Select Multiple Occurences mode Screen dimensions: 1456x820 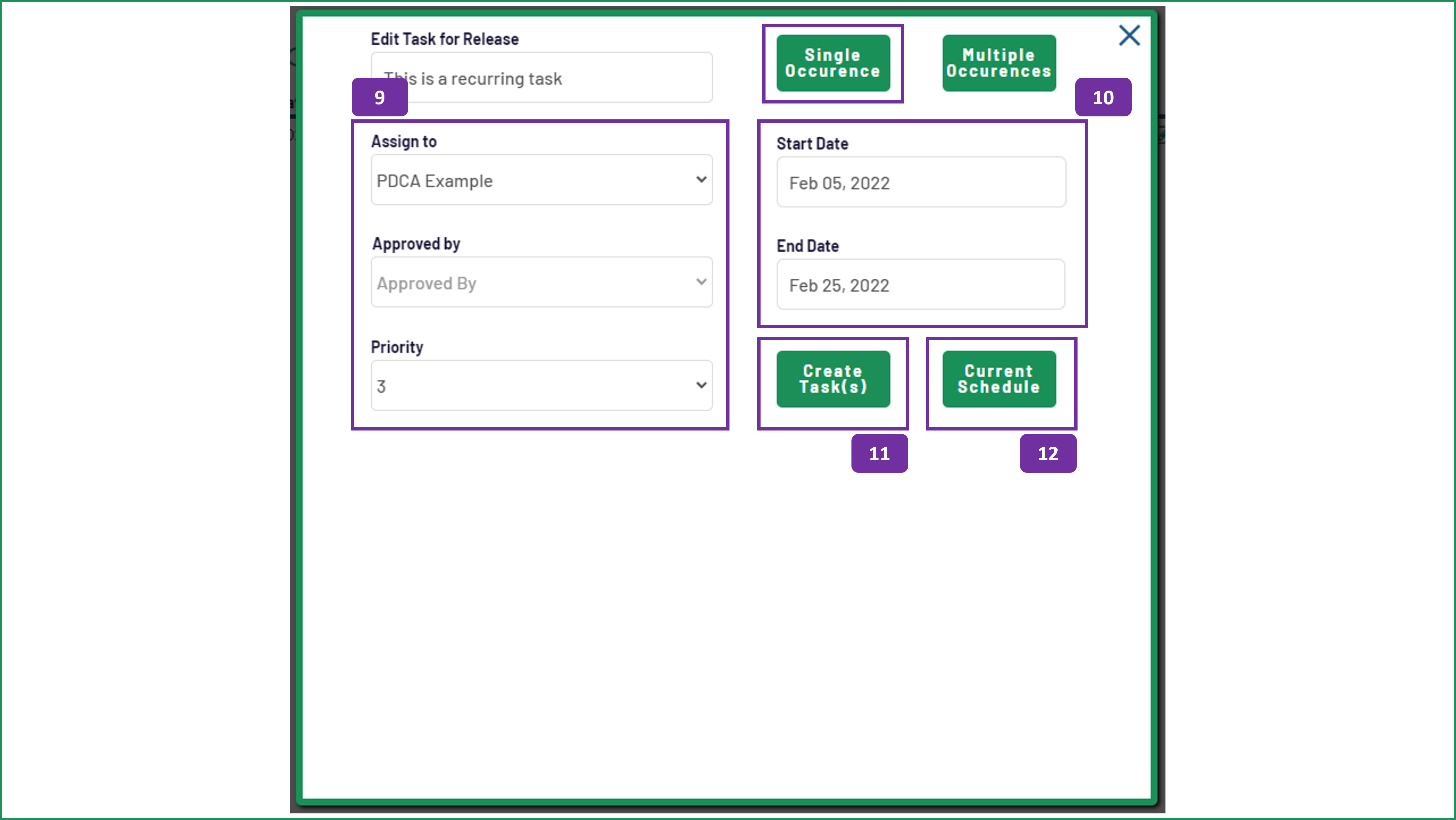tap(998, 63)
